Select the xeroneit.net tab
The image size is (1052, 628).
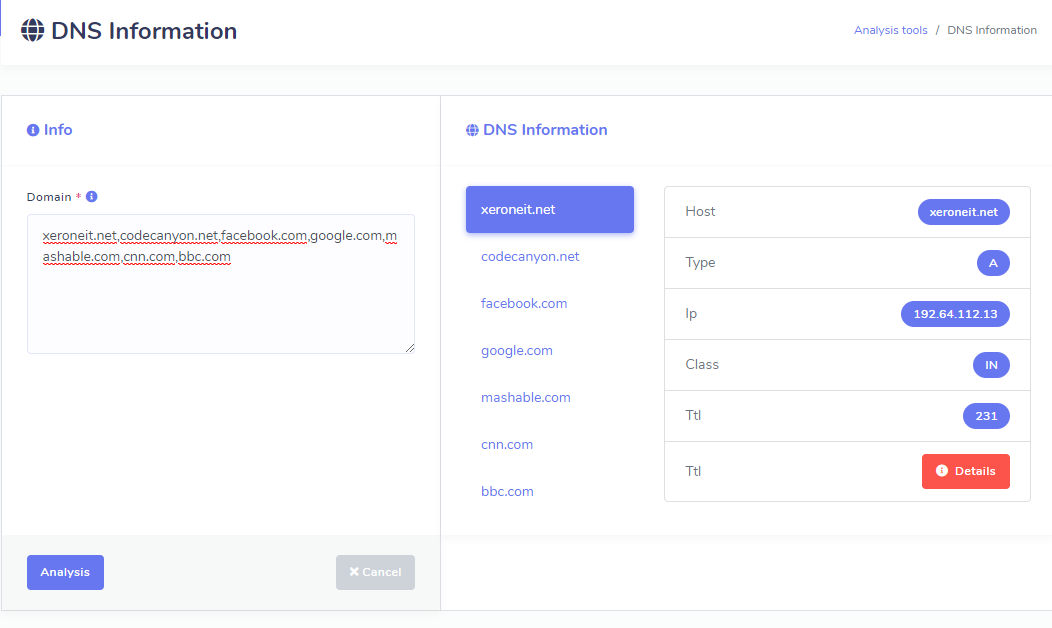(549, 210)
